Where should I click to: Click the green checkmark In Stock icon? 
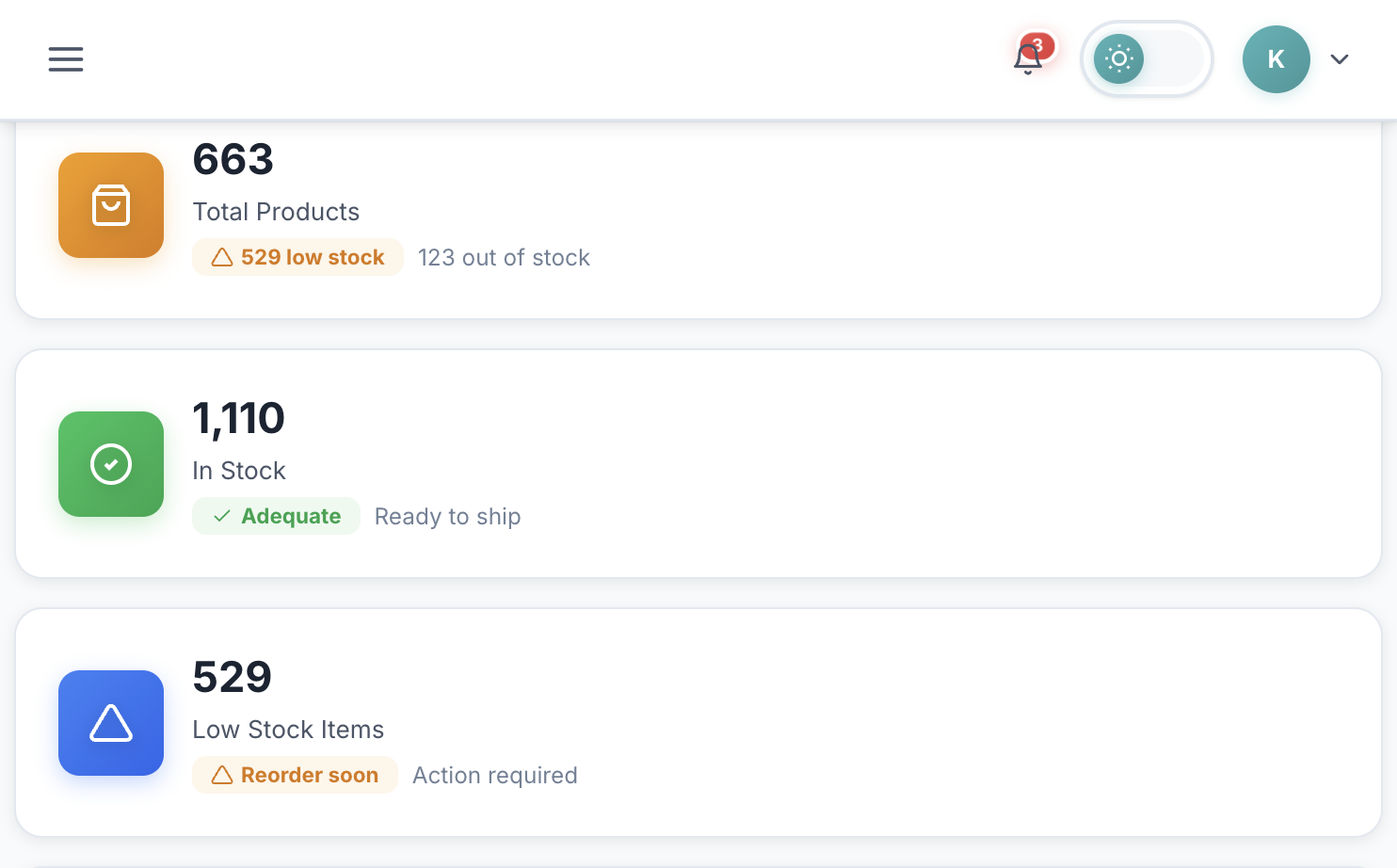tap(111, 464)
